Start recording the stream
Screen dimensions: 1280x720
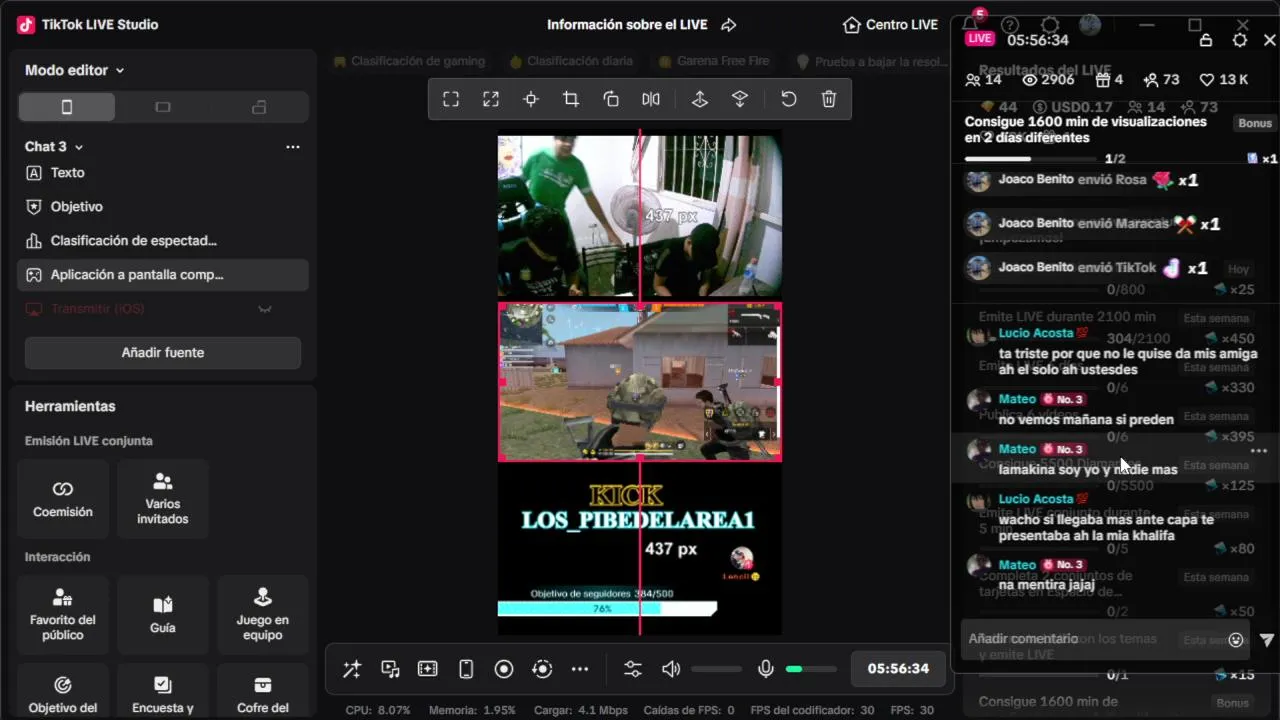point(504,669)
